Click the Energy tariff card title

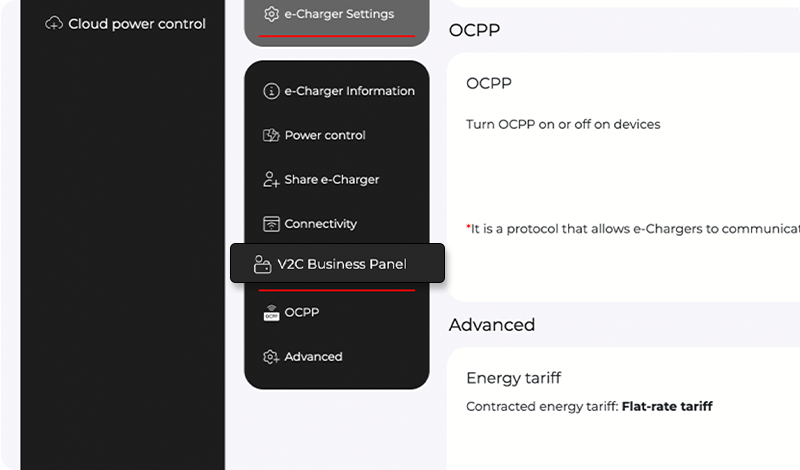point(514,378)
